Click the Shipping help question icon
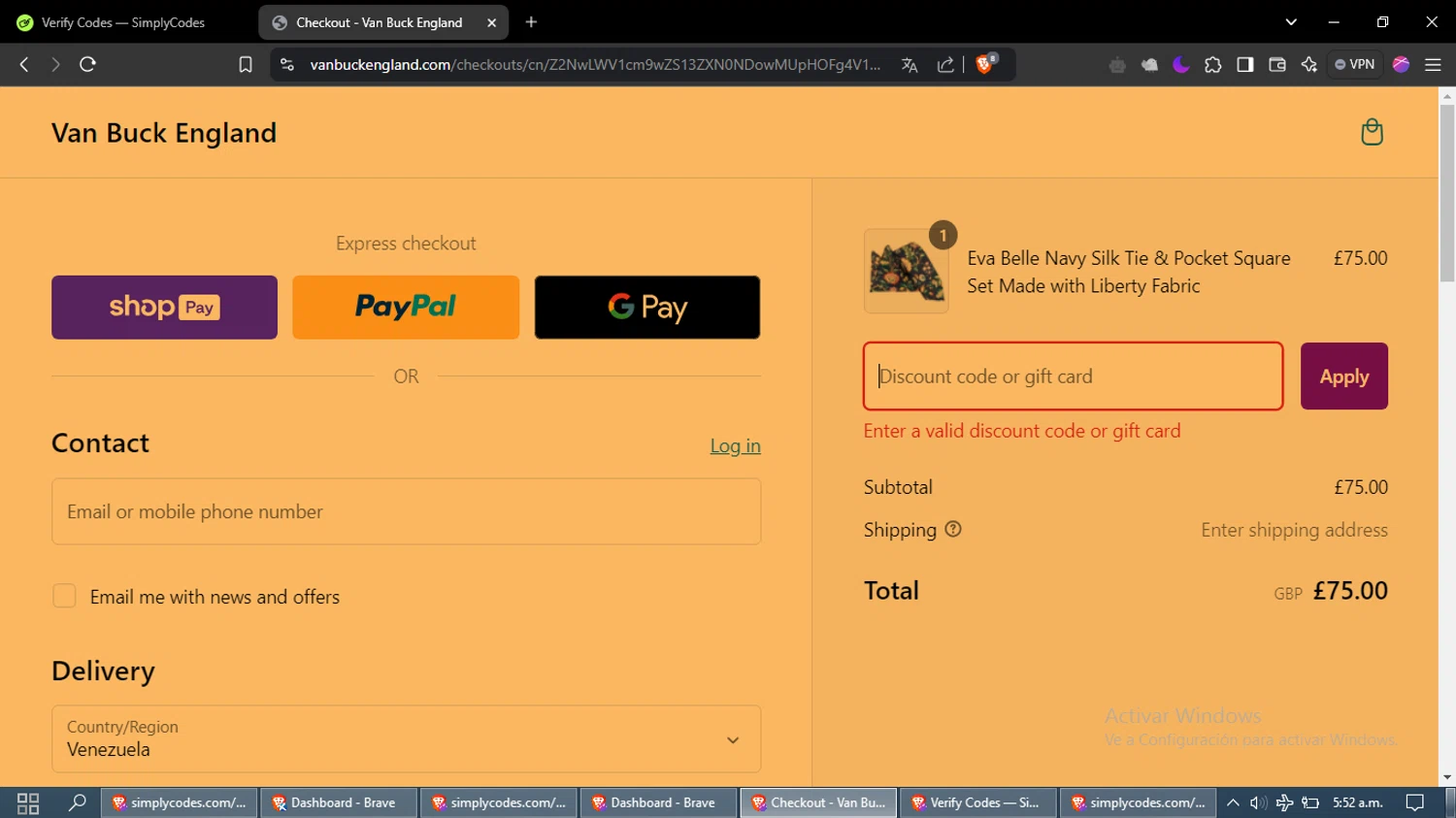This screenshot has height=818, width=1456. click(953, 530)
